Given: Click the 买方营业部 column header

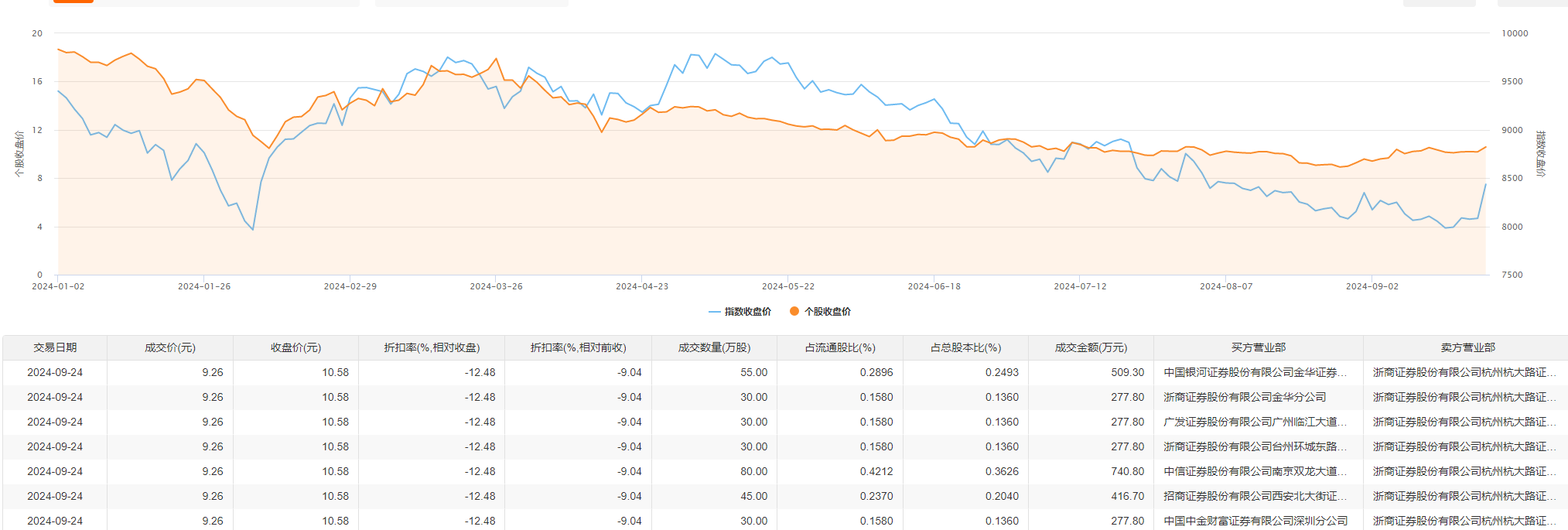Looking at the screenshot, I should pos(1258,347).
